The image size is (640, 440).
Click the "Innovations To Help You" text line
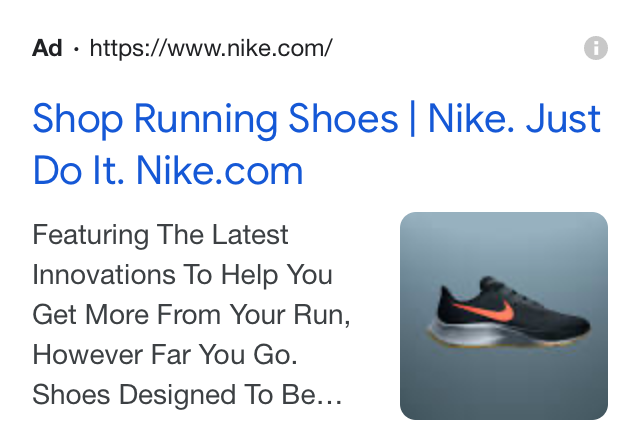[182, 274]
